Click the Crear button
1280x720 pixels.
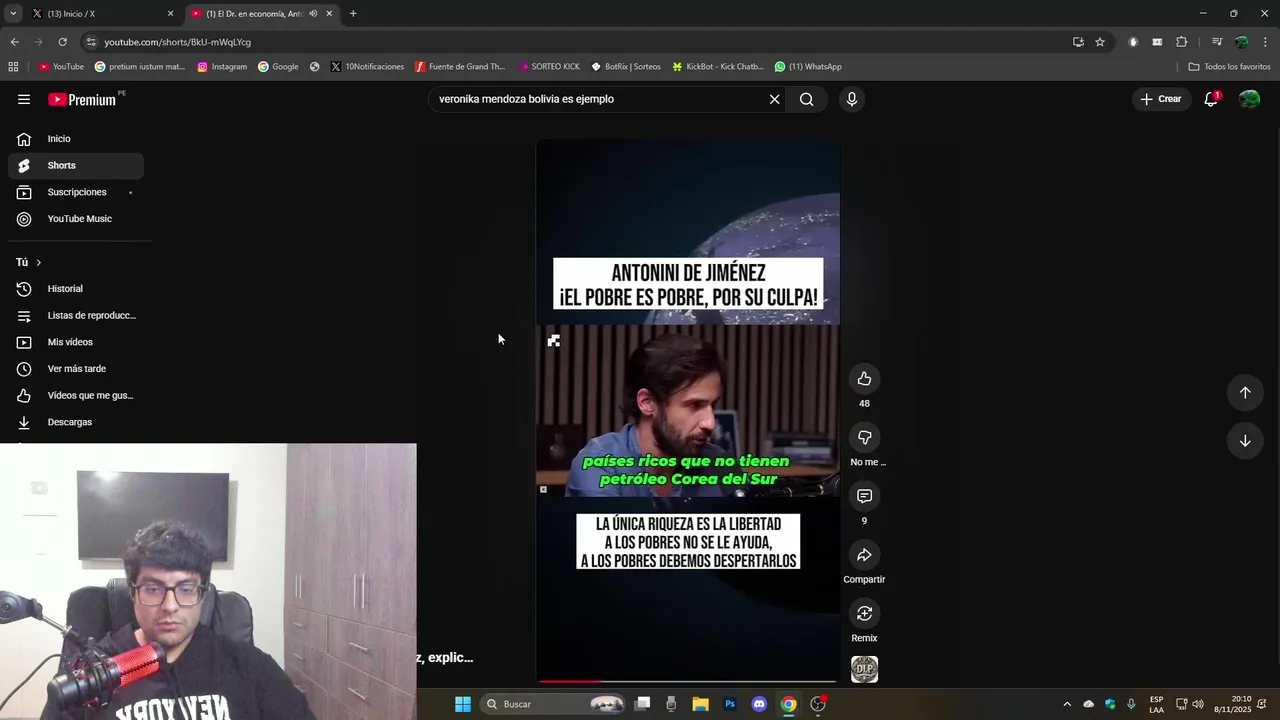[x=1160, y=99]
